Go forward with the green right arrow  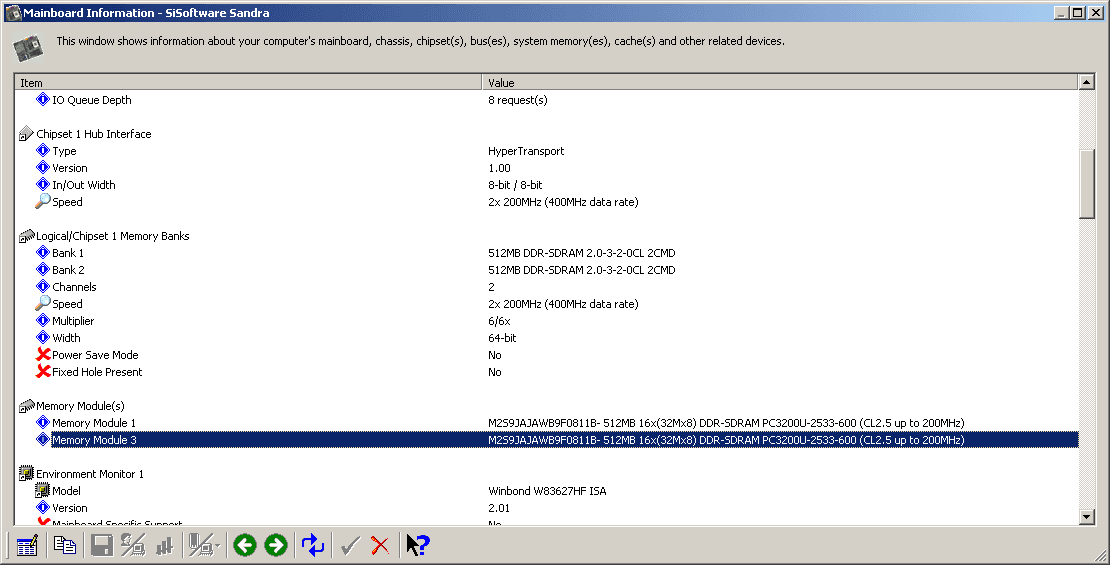pyautogui.click(x=276, y=545)
